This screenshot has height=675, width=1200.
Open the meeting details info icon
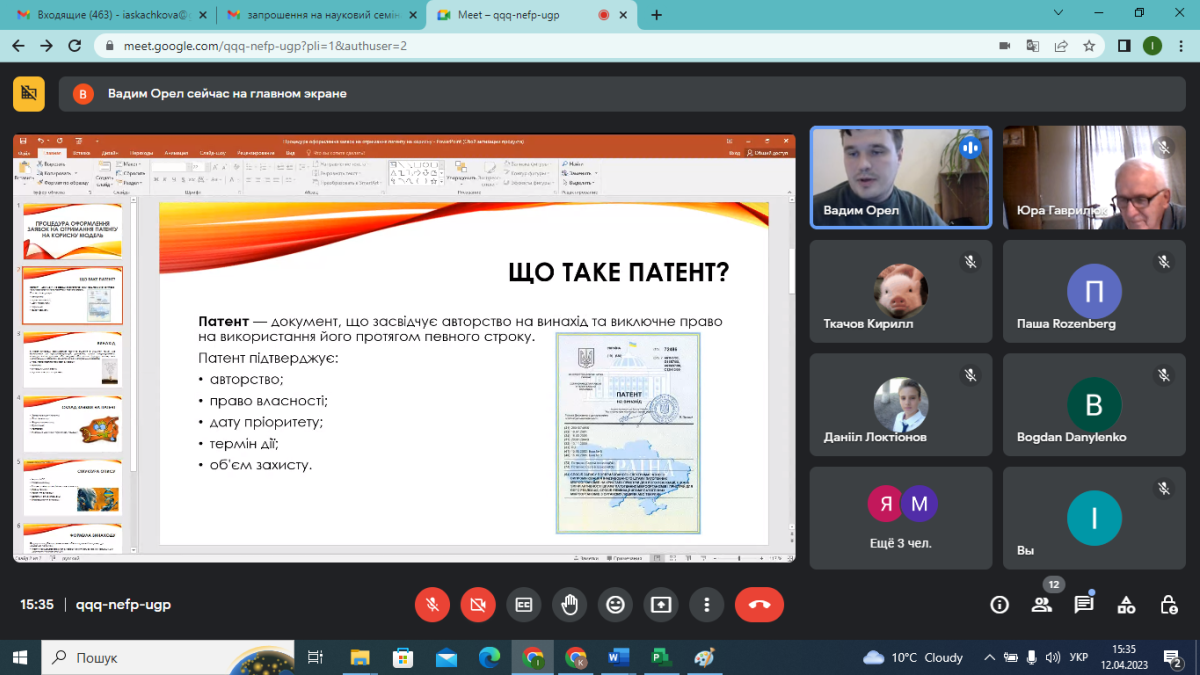pyautogui.click(x=999, y=604)
